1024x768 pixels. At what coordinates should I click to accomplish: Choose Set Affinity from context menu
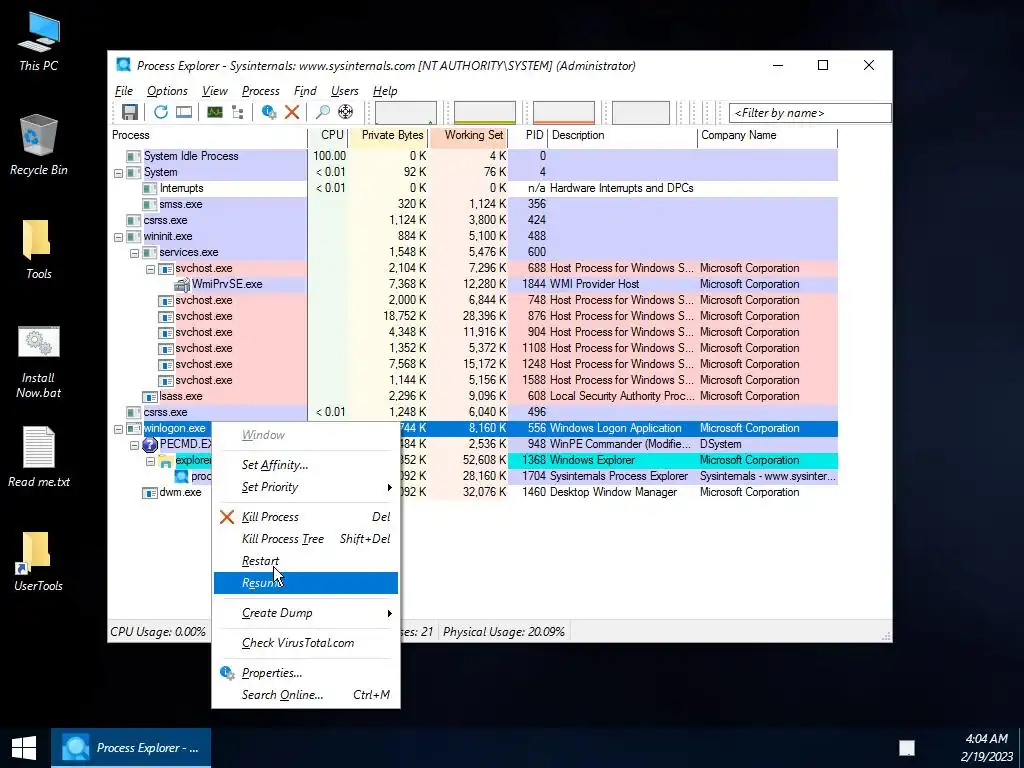(306, 465)
